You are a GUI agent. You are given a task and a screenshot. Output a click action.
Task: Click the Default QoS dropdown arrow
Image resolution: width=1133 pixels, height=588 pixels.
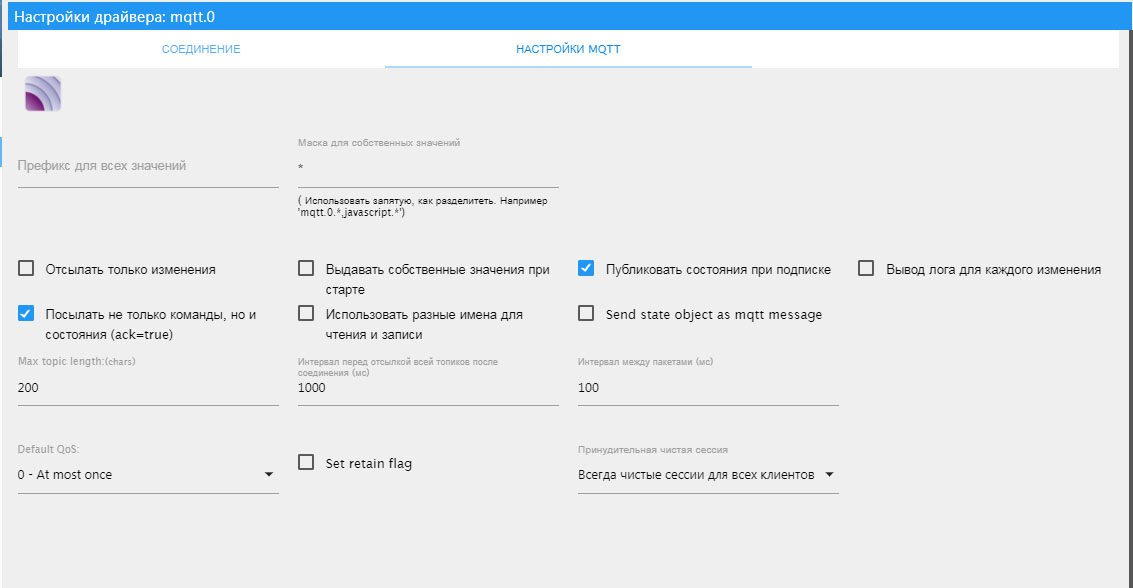pyautogui.click(x=269, y=475)
